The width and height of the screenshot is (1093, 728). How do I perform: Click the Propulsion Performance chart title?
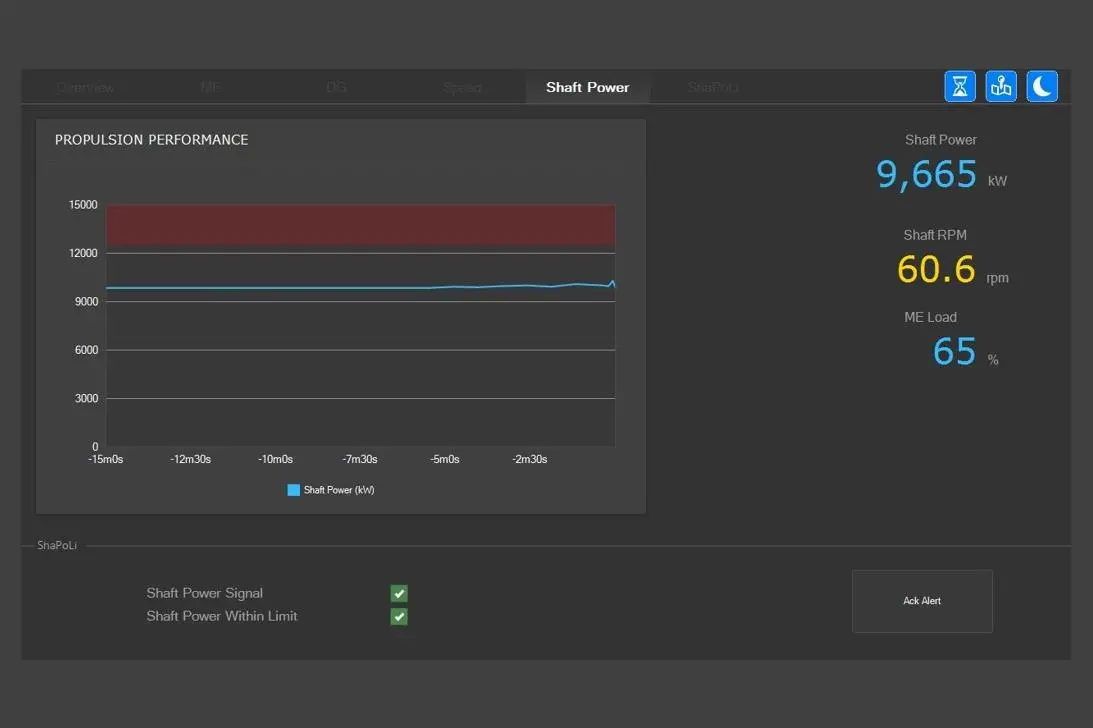tap(151, 140)
